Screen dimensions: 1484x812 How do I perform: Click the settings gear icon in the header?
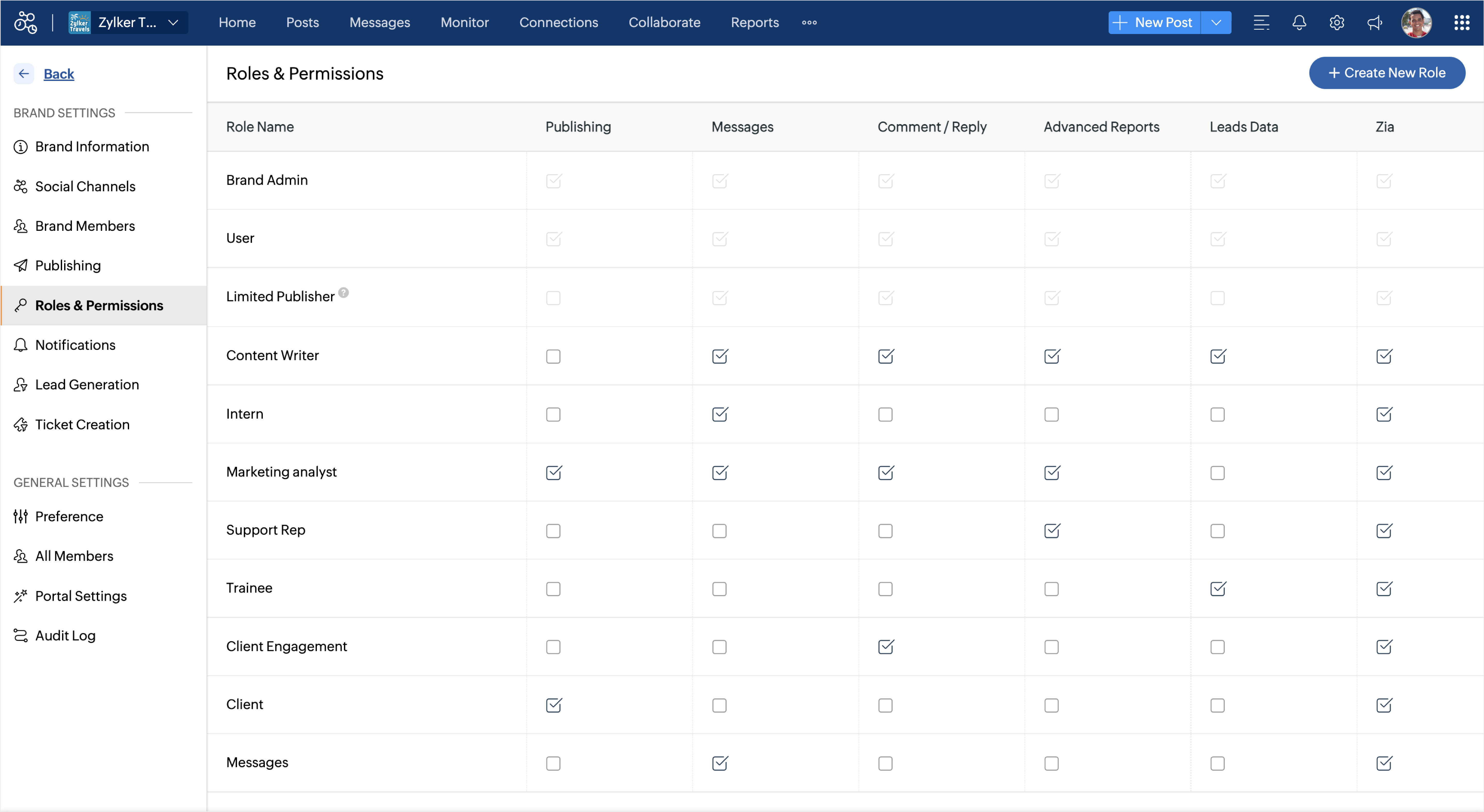click(x=1337, y=22)
